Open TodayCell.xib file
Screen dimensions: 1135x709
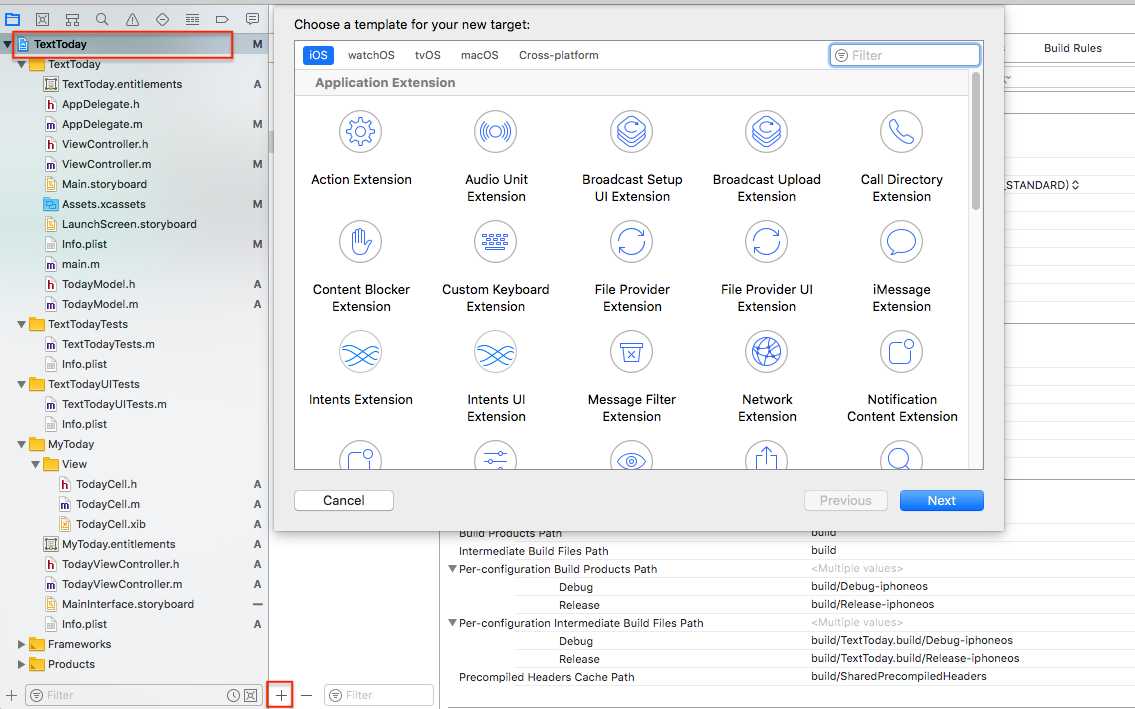pyautogui.click(x=111, y=524)
